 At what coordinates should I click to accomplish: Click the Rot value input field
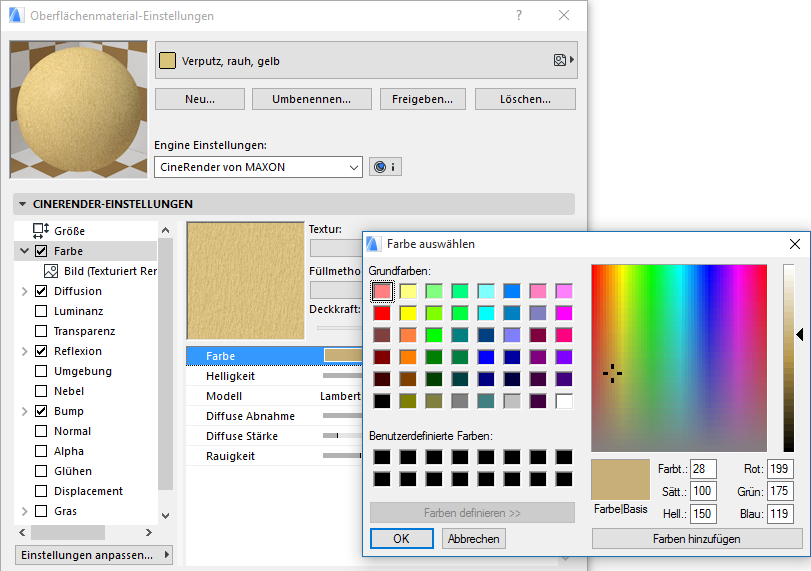(x=780, y=469)
